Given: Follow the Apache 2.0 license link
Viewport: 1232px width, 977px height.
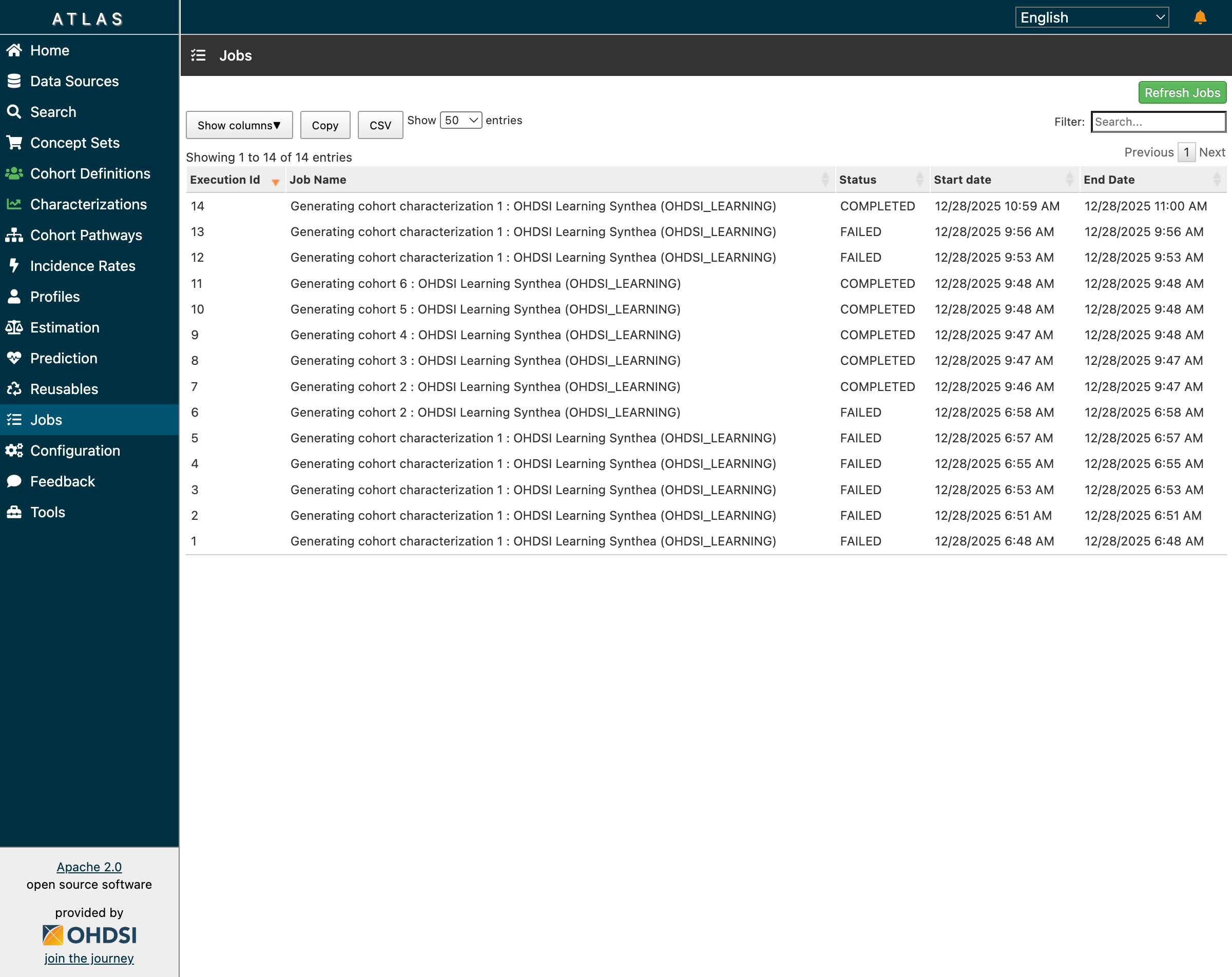Looking at the screenshot, I should click(x=89, y=867).
